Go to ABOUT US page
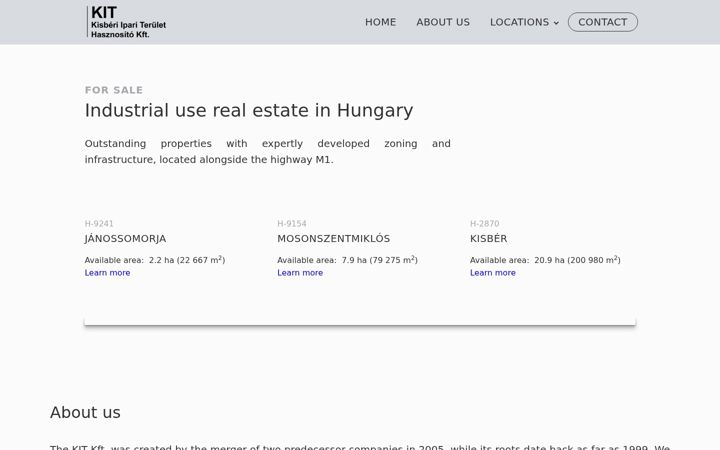Screen dimensions: 720x450 (x=443, y=22)
